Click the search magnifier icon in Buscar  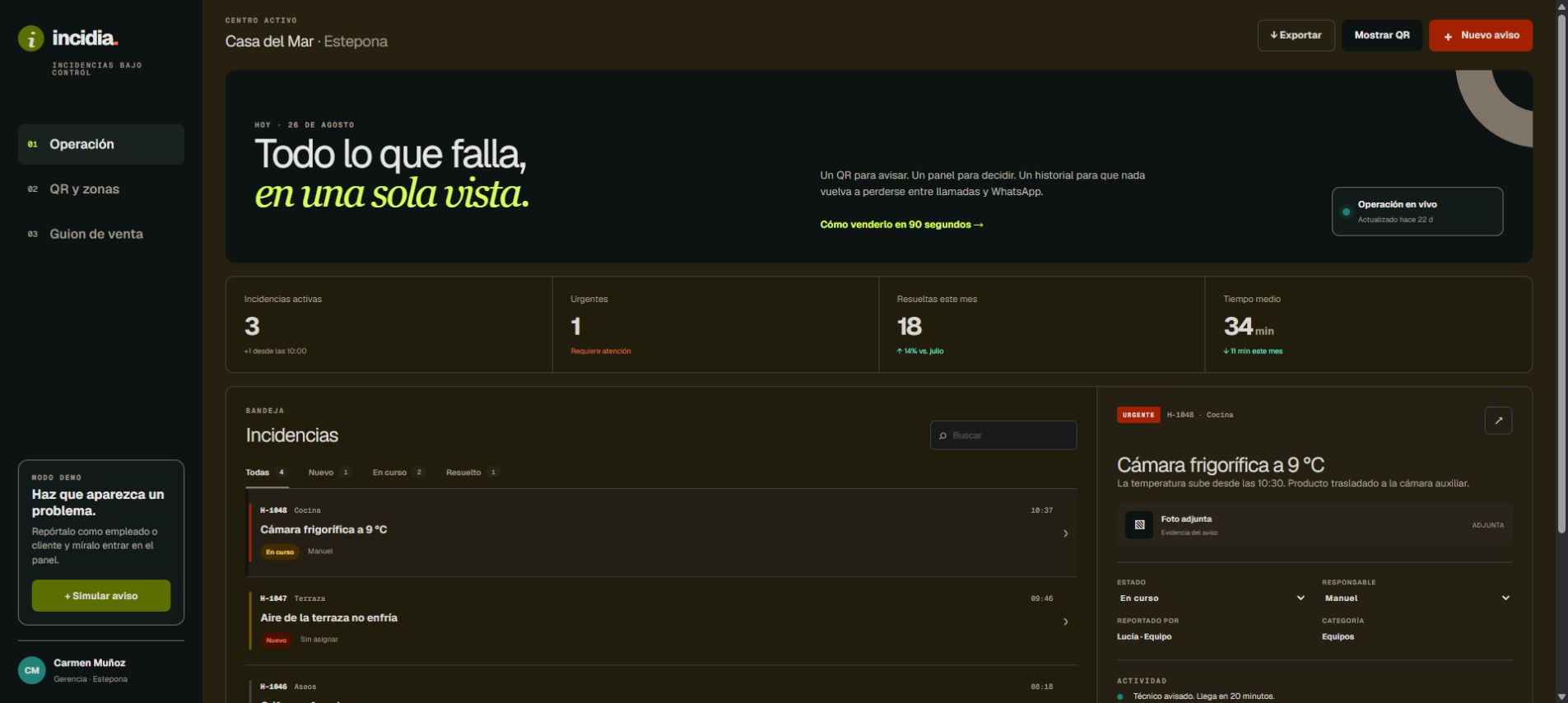tap(942, 435)
